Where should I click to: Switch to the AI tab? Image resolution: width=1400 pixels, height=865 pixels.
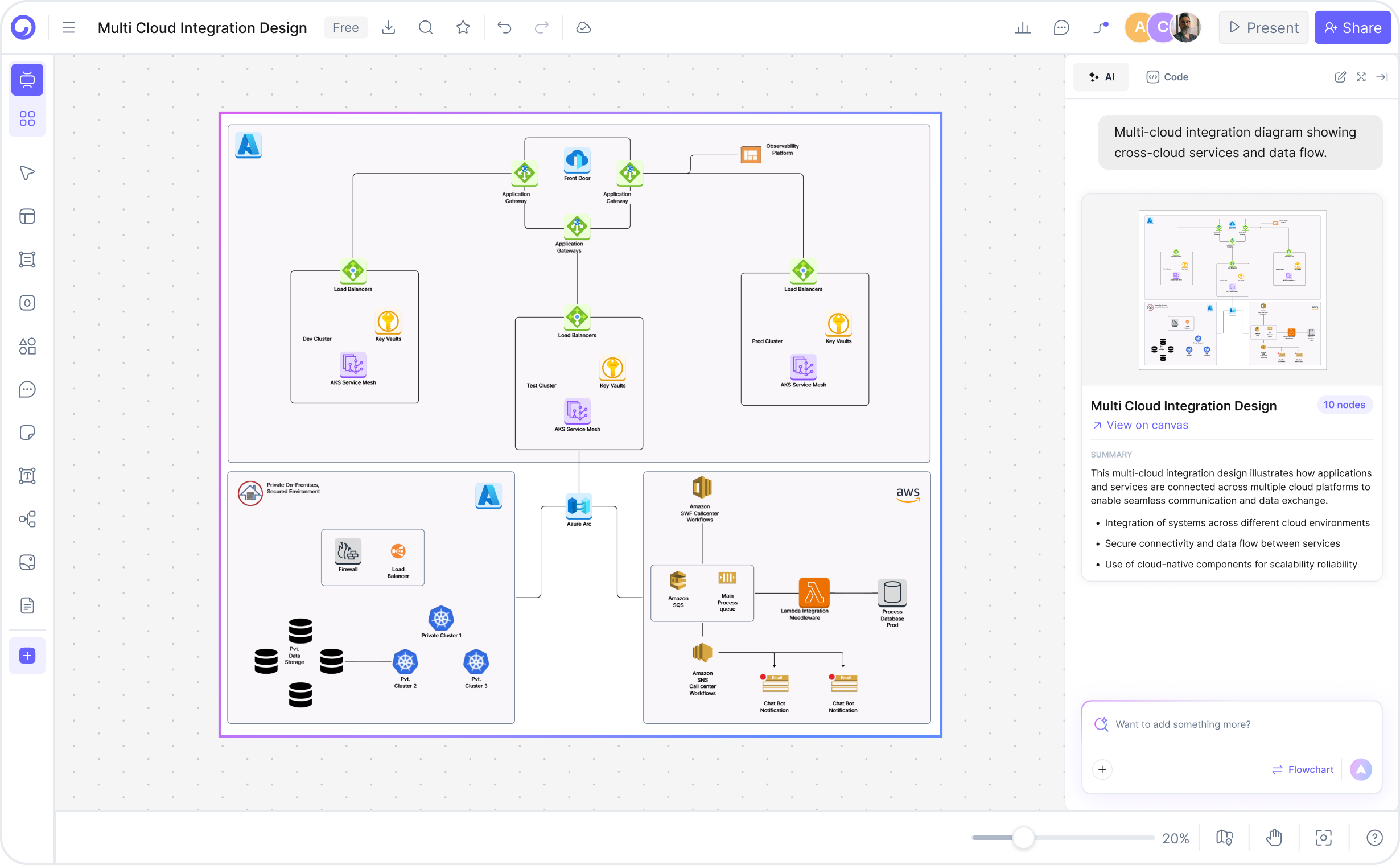click(x=1101, y=77)
